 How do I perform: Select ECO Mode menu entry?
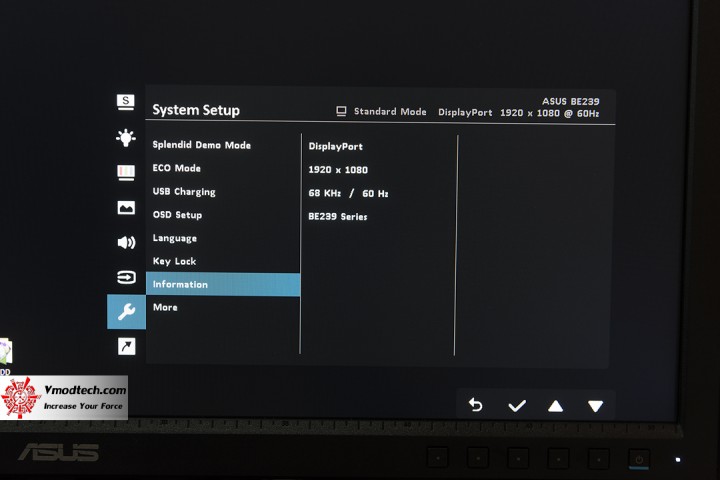[176, 168]
